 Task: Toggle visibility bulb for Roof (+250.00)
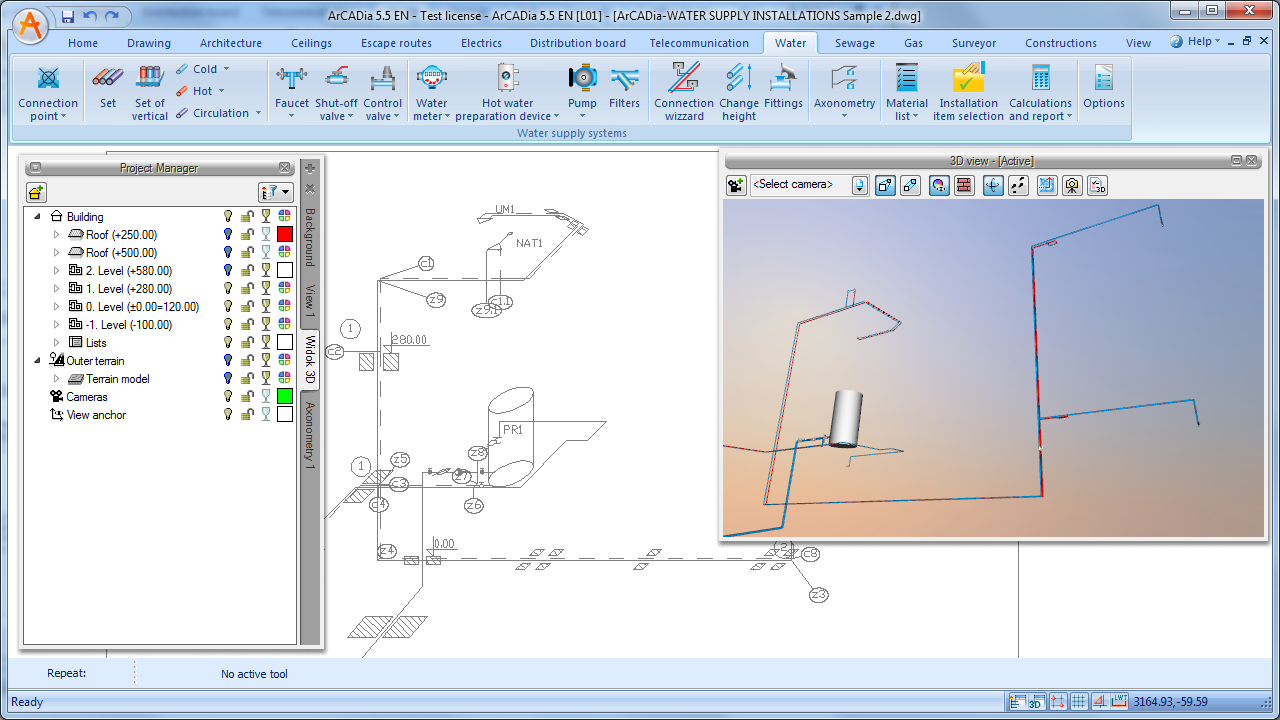[x=228, y=234]
